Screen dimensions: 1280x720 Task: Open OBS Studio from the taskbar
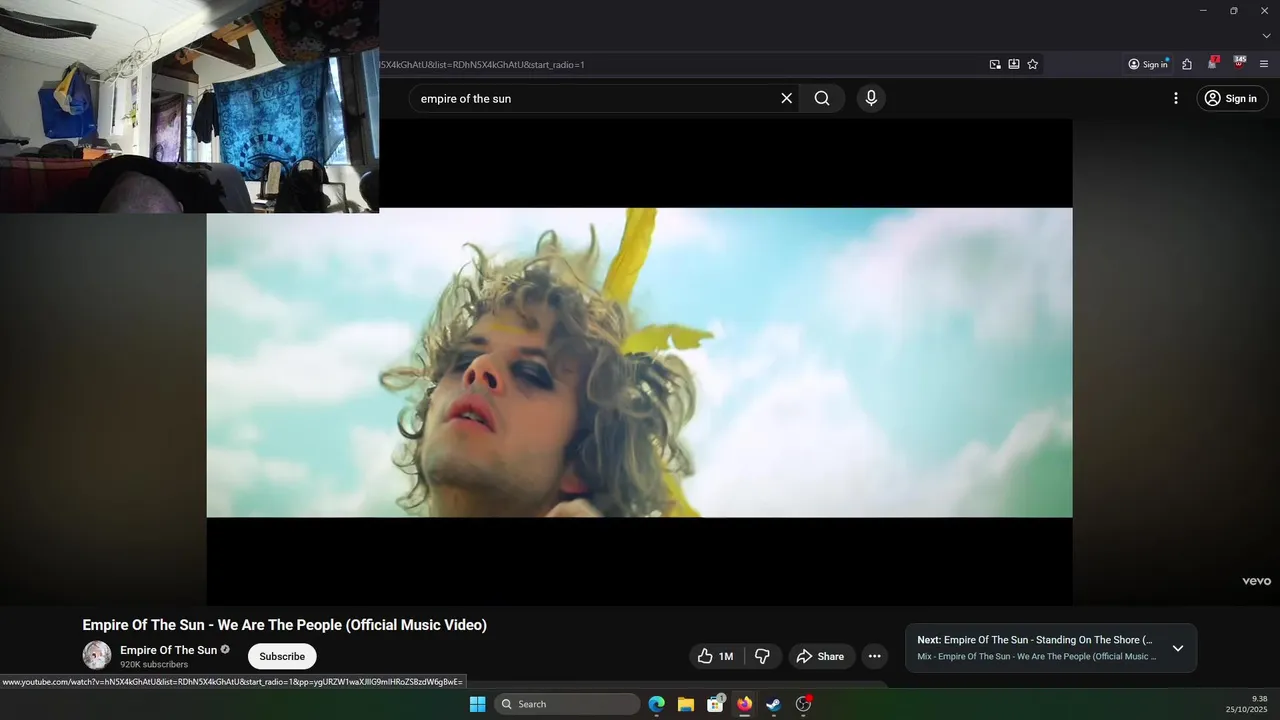tap(803, 704)
